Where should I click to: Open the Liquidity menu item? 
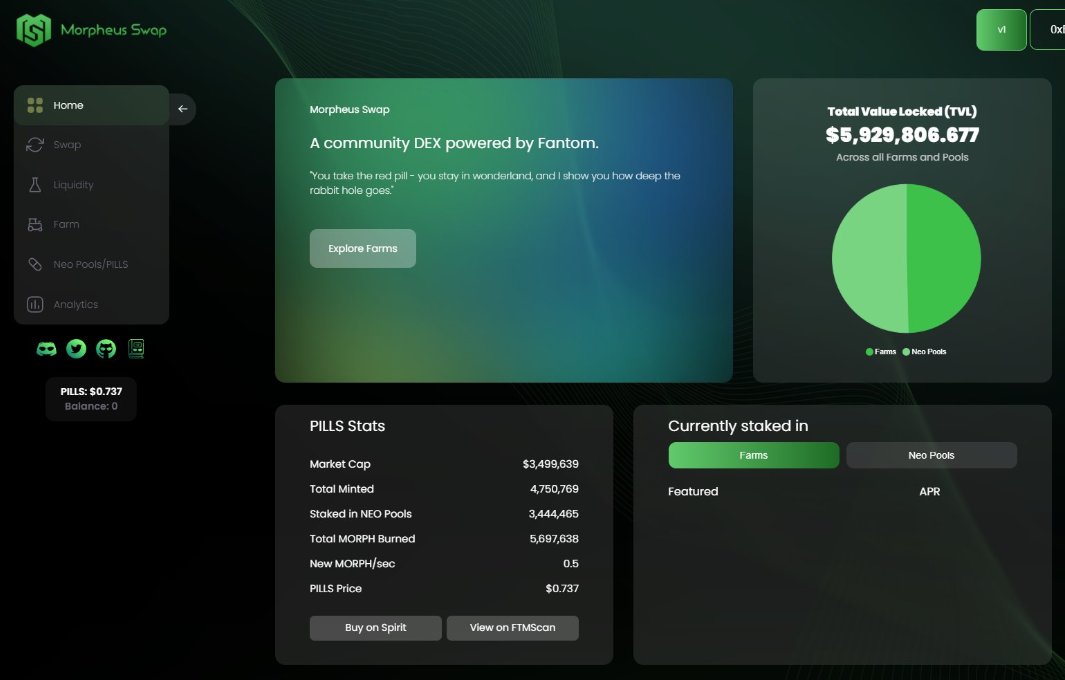pos(91,185)
